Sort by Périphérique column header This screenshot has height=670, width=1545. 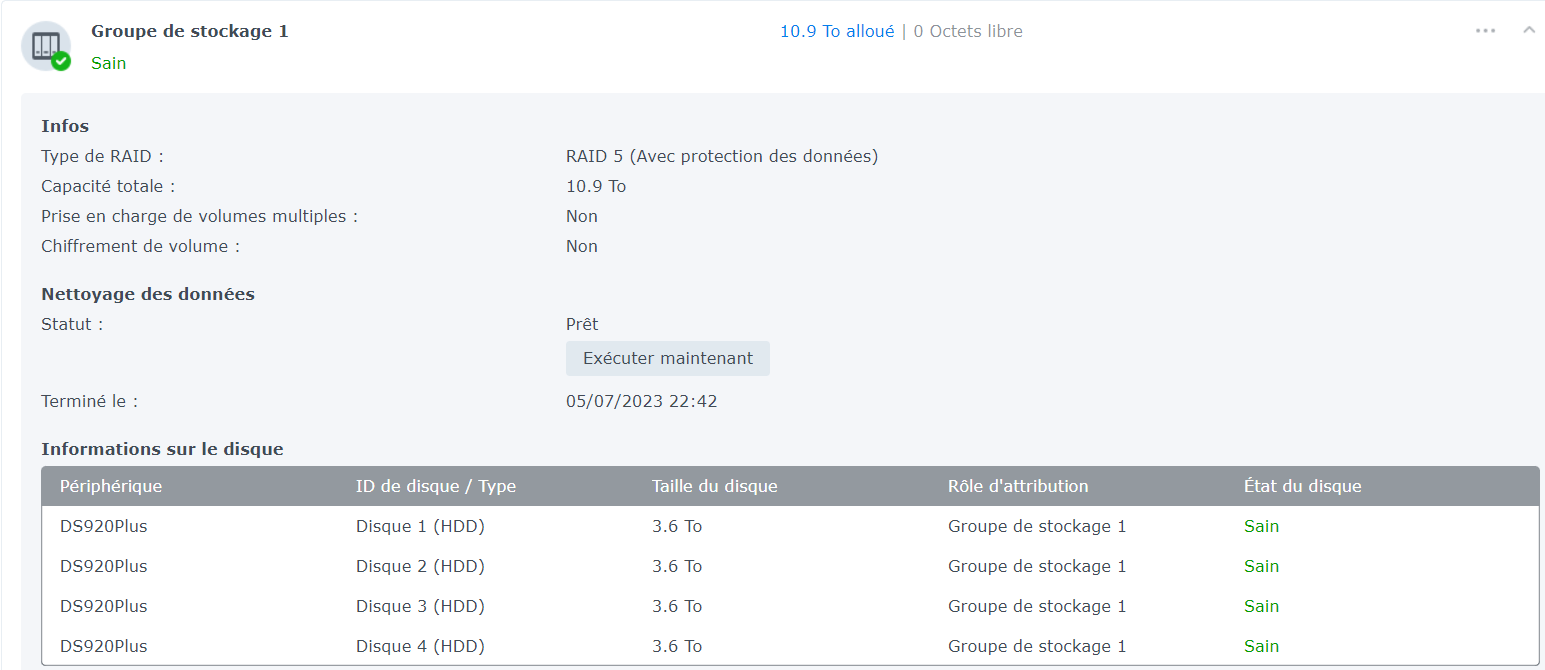(111, 486)
